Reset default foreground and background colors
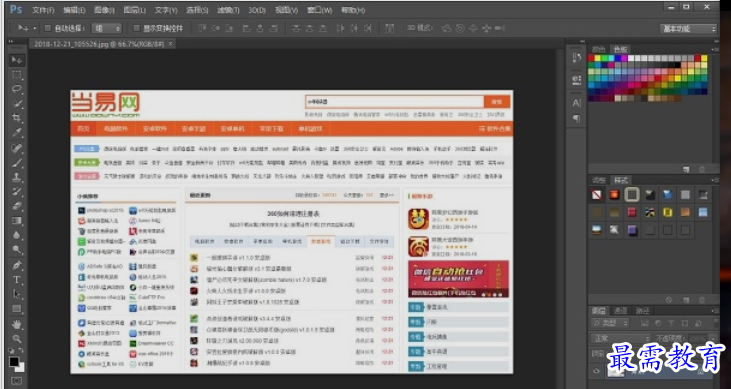This screenshot has height=389, width=731. pyautogui.click(x=12, y=351)
